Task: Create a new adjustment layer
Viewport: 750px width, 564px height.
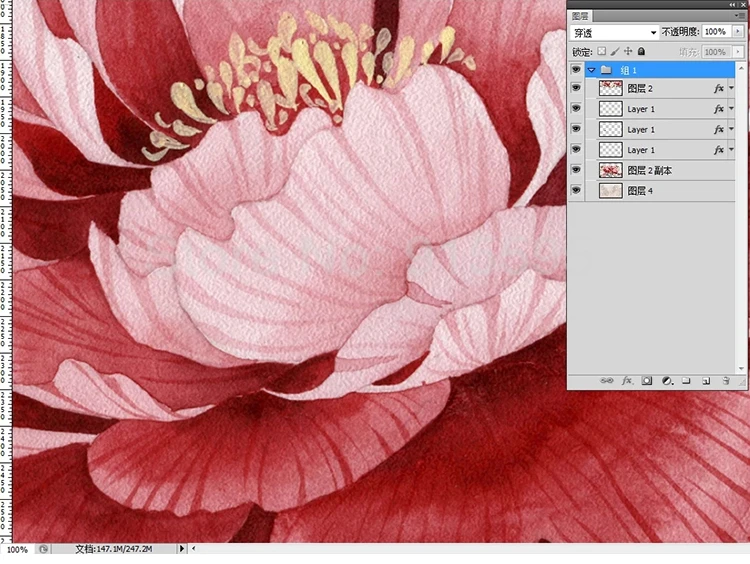Action: tap(667, 381)
